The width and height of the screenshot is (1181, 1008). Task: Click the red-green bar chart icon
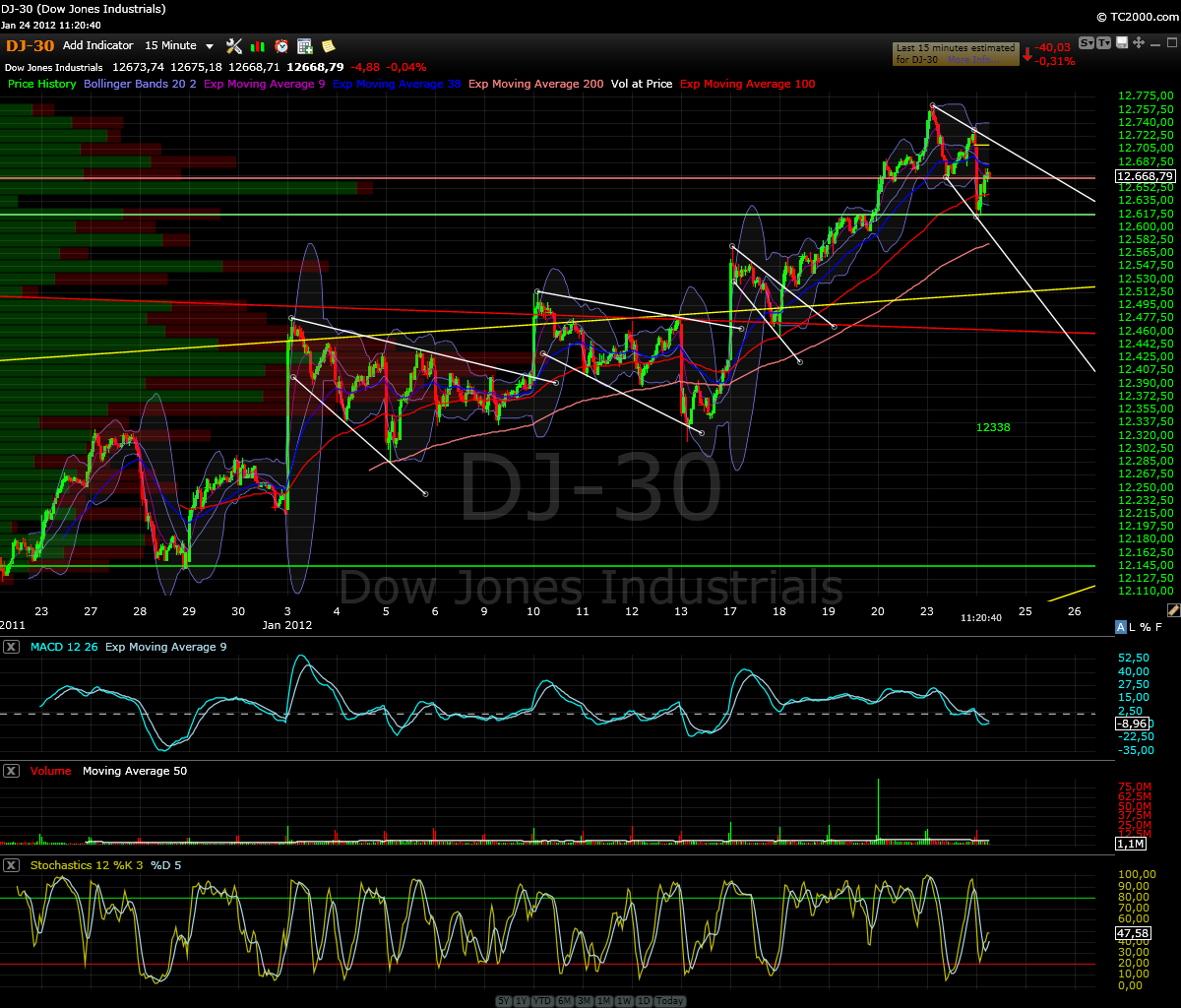pos(258,45)
